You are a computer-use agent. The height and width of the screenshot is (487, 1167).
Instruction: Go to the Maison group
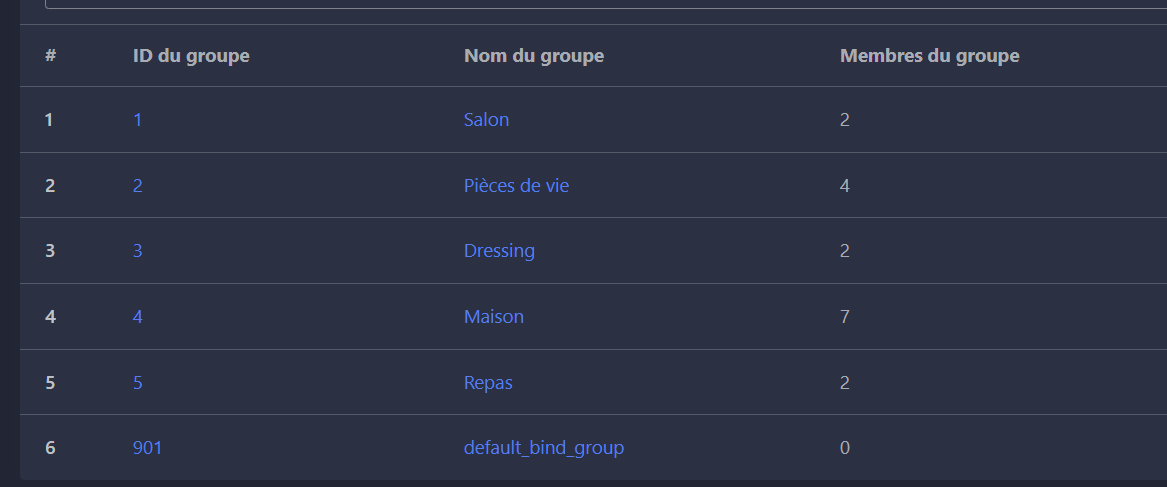493,317
